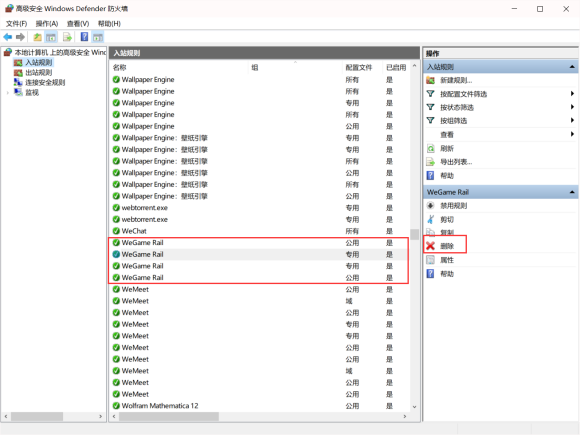Click the rules list vertical scrollbar thumb
This screenshot has width=580, height=435.
tap(414, 235)
